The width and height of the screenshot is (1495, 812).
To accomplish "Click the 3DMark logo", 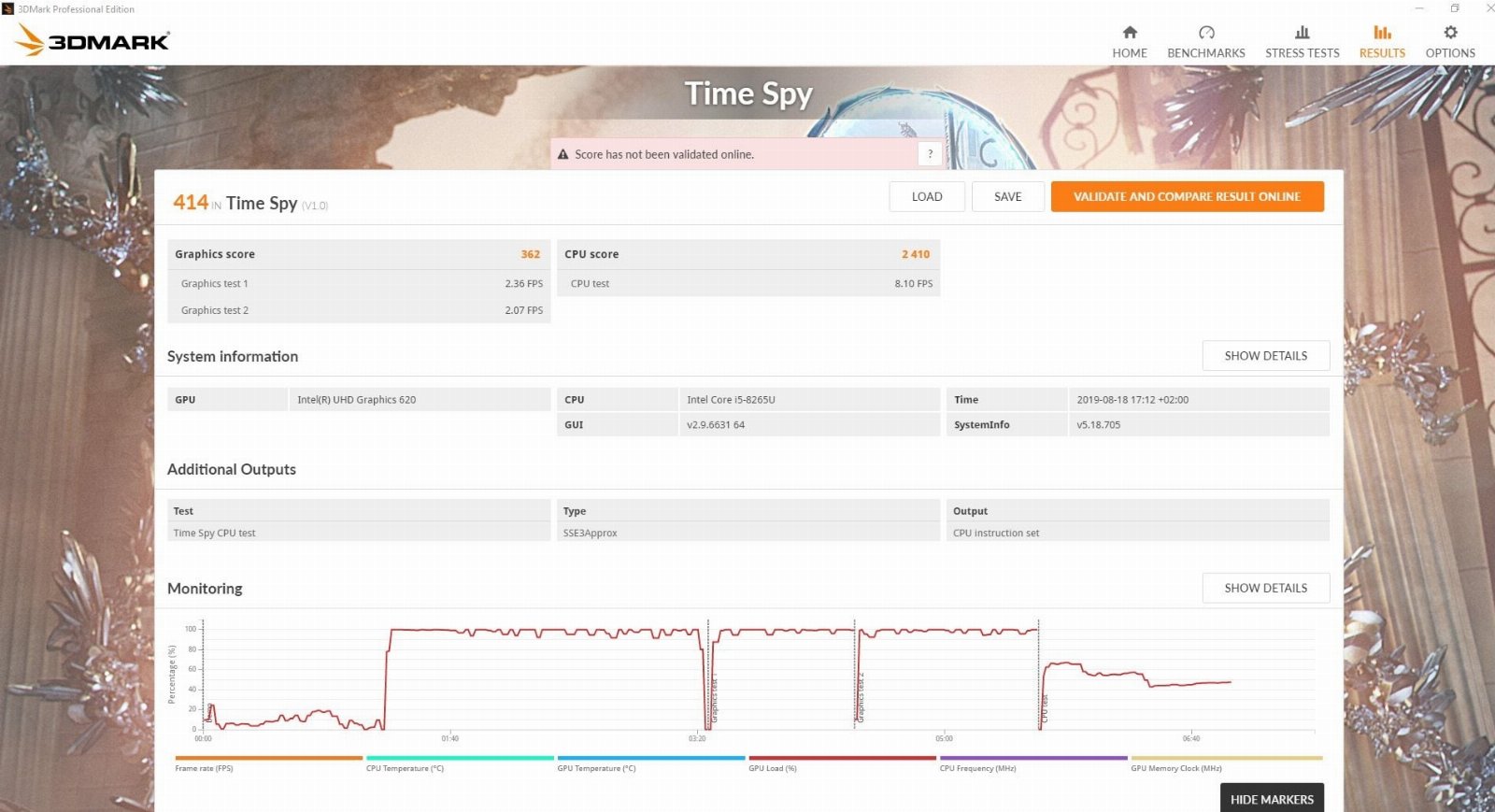I will tap(93, 40).
